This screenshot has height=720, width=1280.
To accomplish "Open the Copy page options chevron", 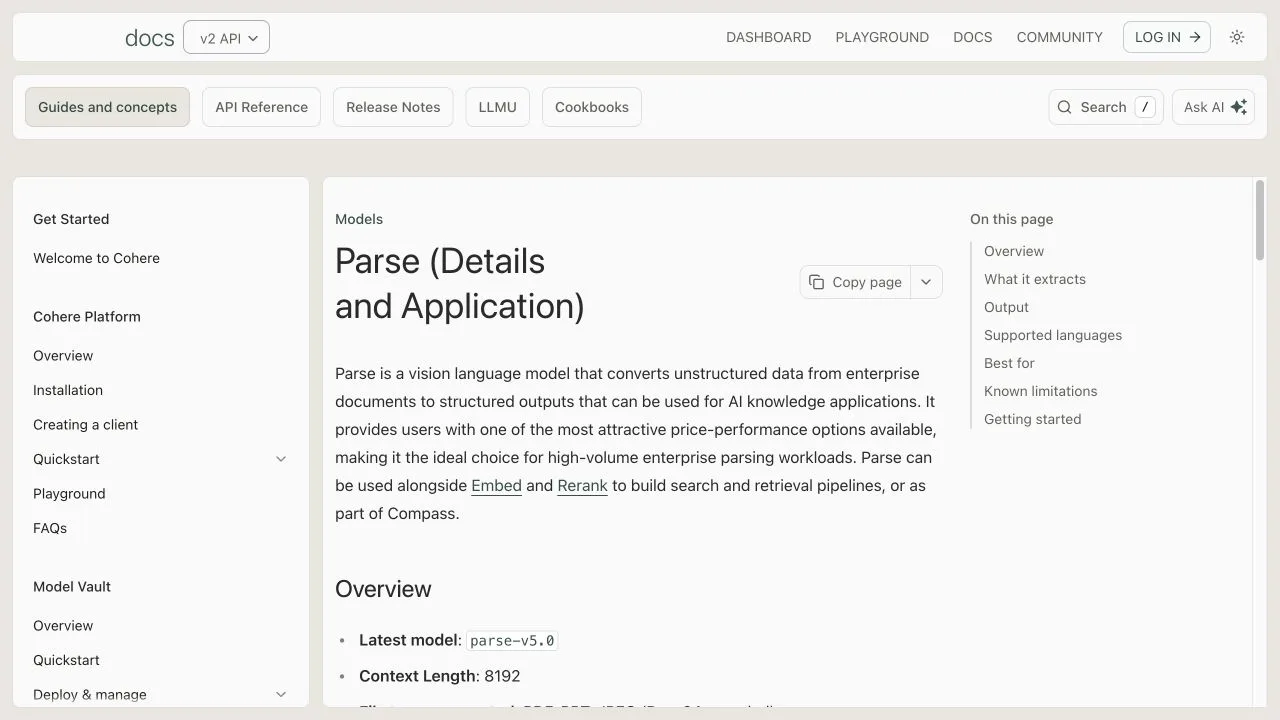I will (x=926, y=282).
